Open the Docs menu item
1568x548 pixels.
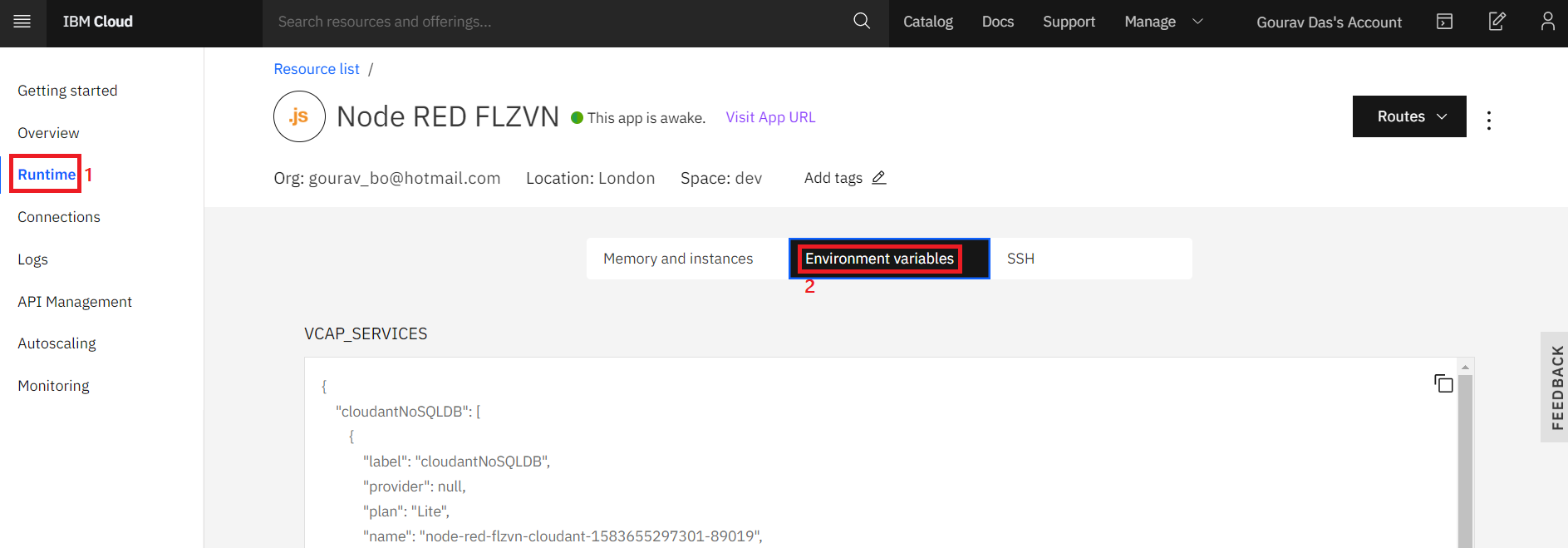[998, 22]
